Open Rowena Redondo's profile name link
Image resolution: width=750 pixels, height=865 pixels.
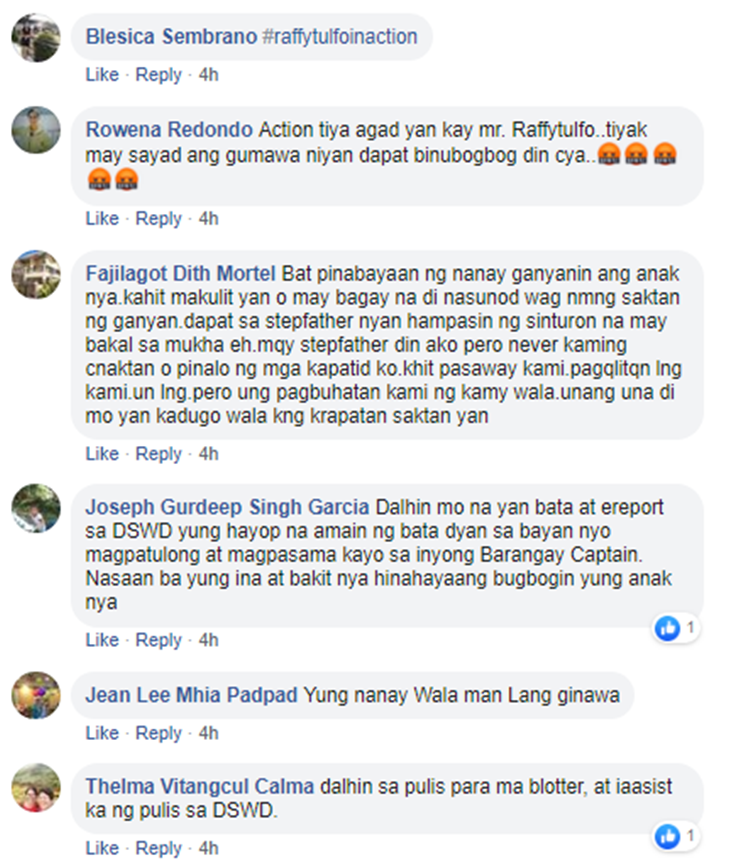coord(169,130)
